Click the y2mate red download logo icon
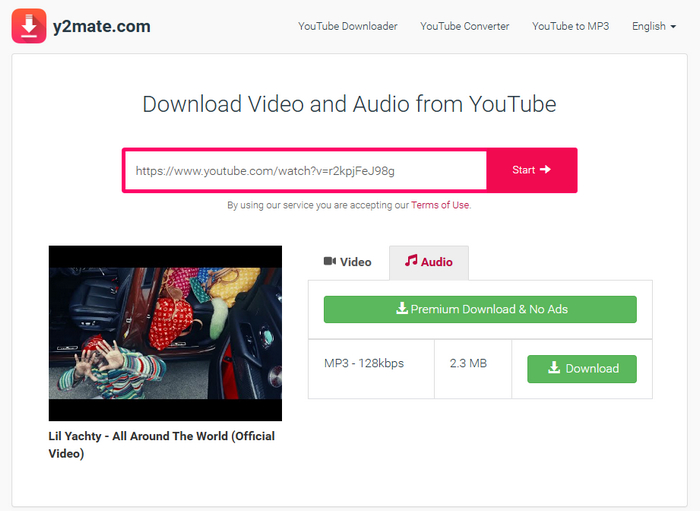 29,26
